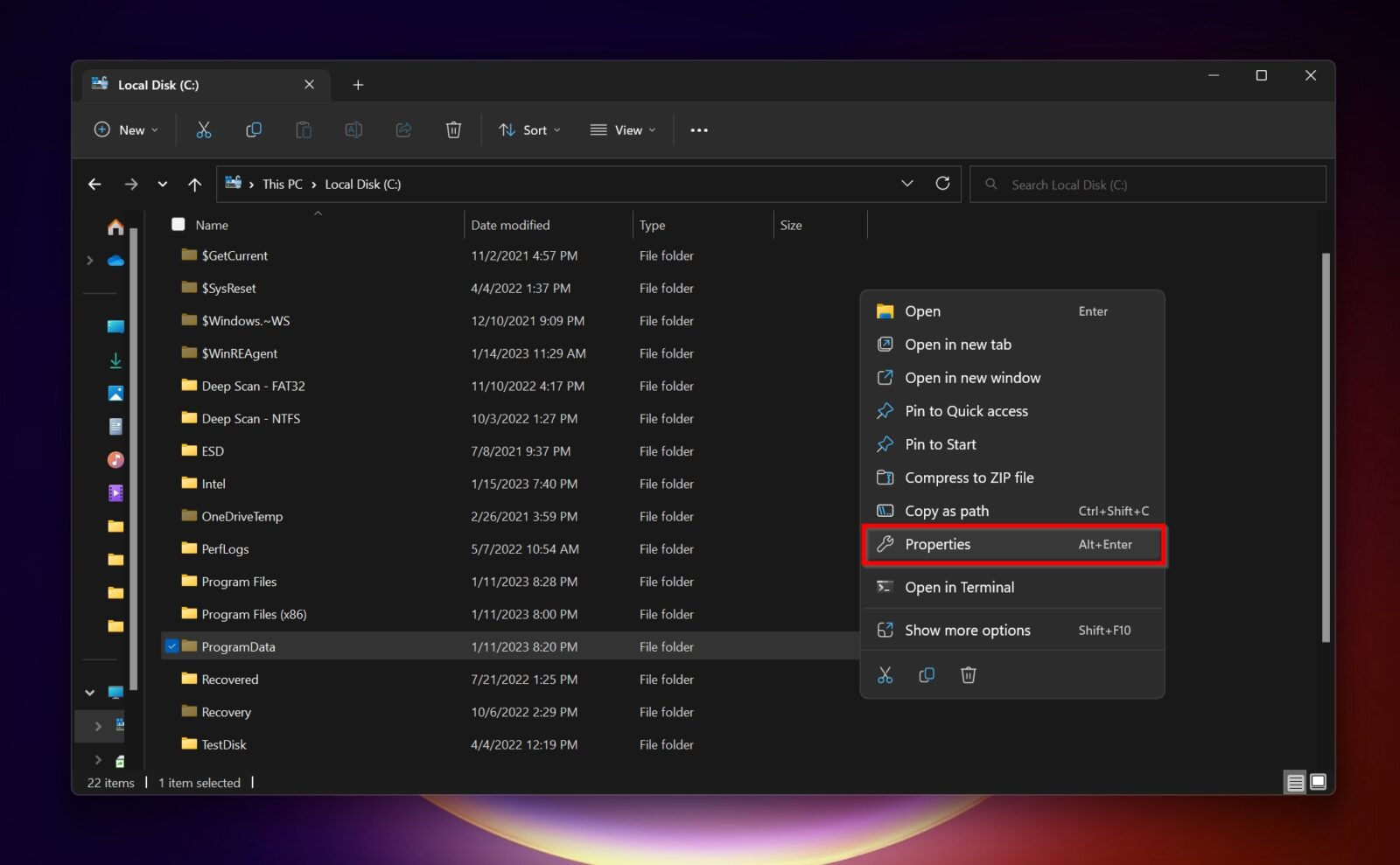Check the select-all box in the Name column
The width and height of the screenshot is (1400, 865).
pos(178,224)
